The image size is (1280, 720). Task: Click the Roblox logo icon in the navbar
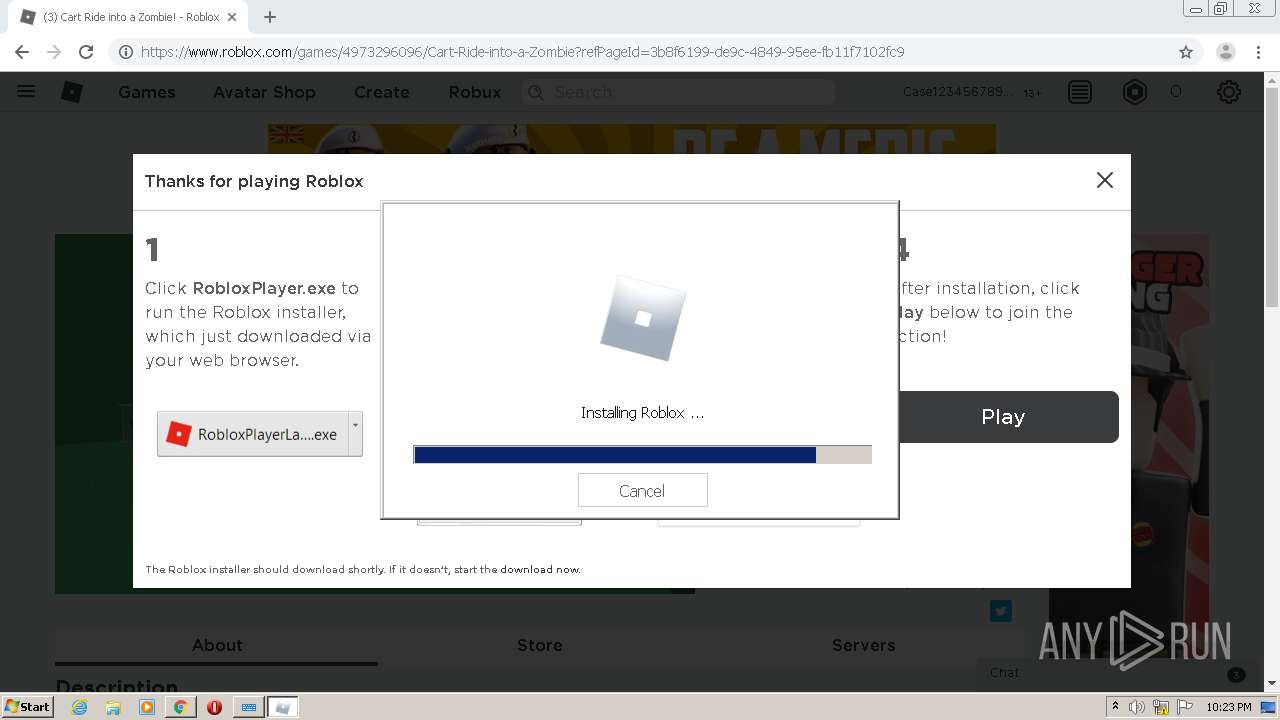tap(72, 92)
